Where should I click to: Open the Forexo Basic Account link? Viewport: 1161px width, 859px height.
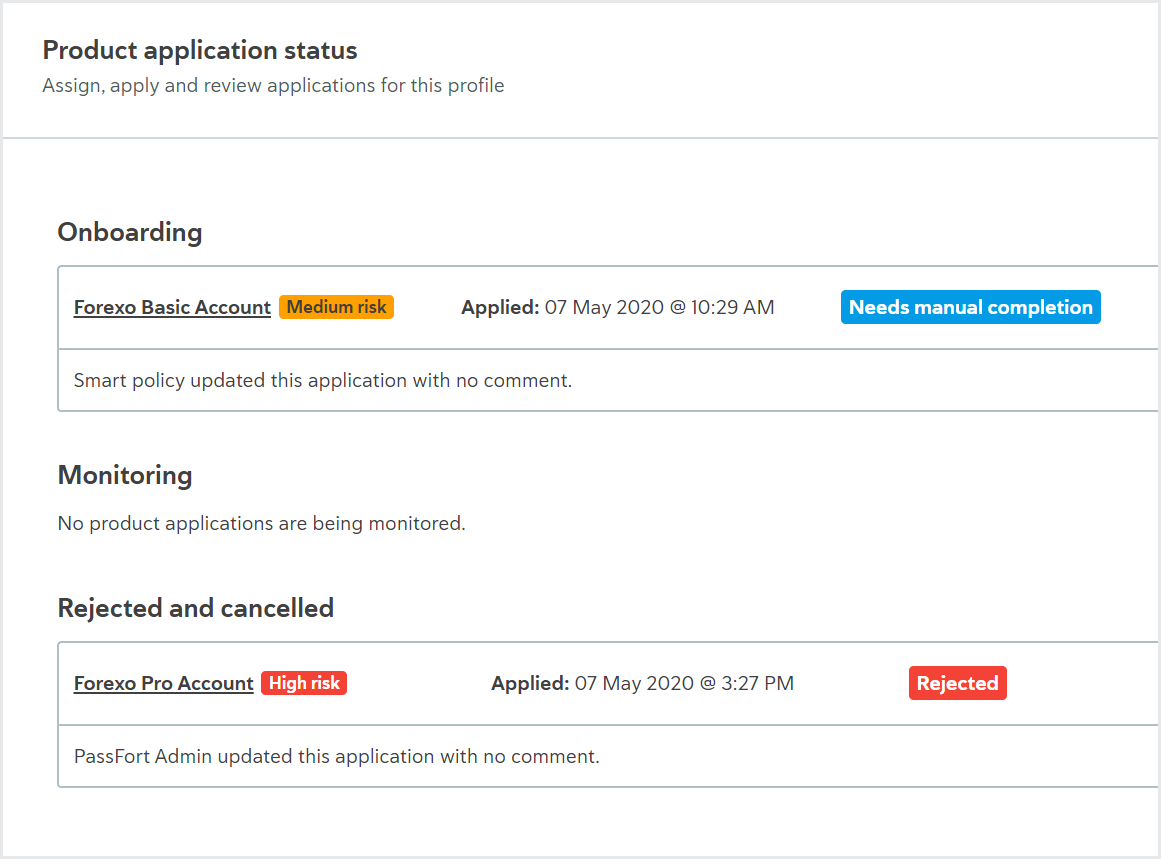coord(172,307)
